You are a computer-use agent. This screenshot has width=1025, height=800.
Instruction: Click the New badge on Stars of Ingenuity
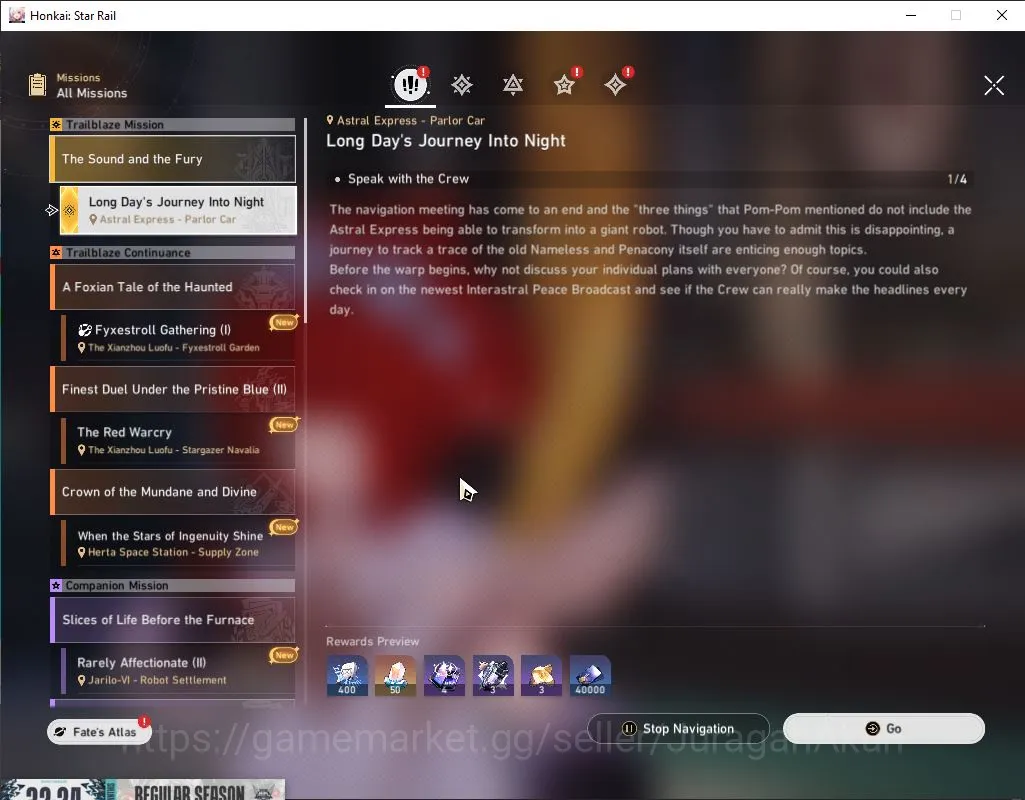[x=284, y=527]
